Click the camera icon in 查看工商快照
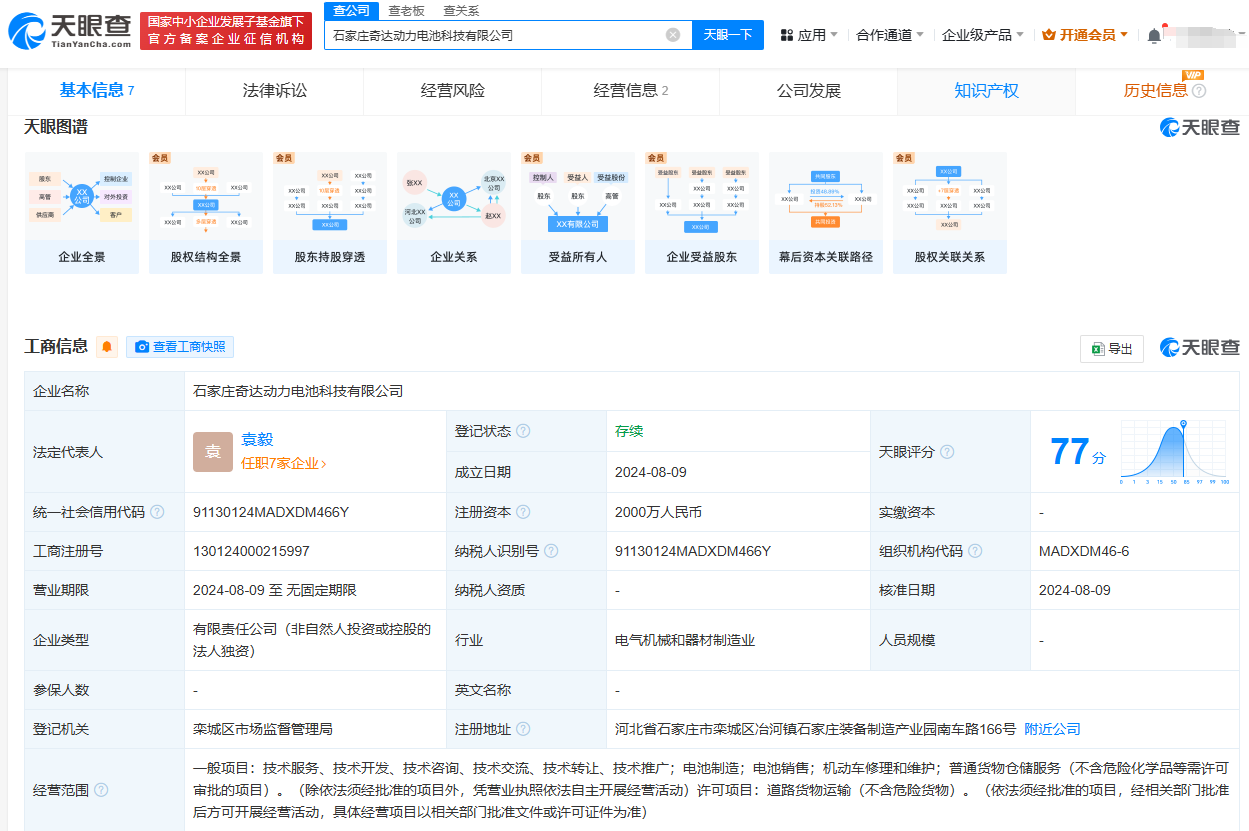The height and width of the screenshot is (831, 1249). pyautogui.click(x=142, y=347)
